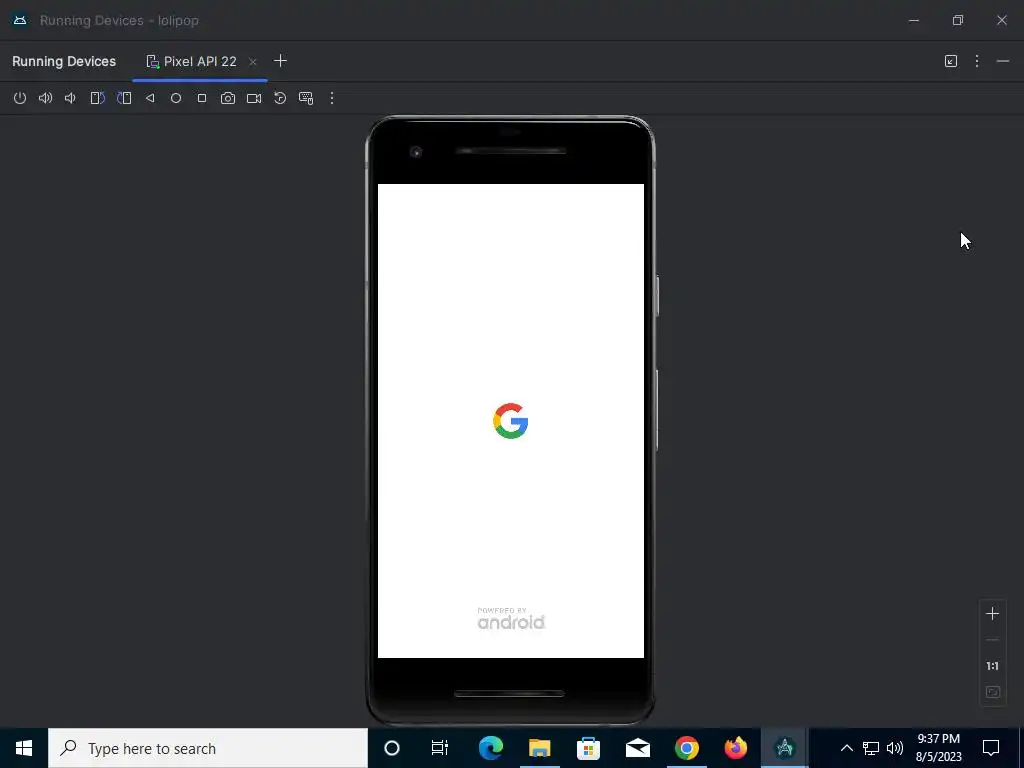Rotate the device left
Screen dimensions: 1024x768
tap(97, 98)
